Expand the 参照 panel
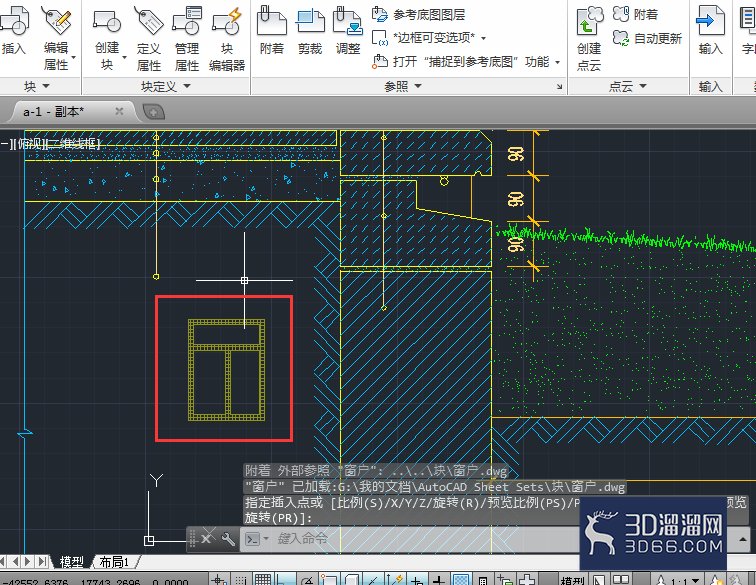Image resolution: width=756 pixels, height=585 pixels. (x=403, y=86)
